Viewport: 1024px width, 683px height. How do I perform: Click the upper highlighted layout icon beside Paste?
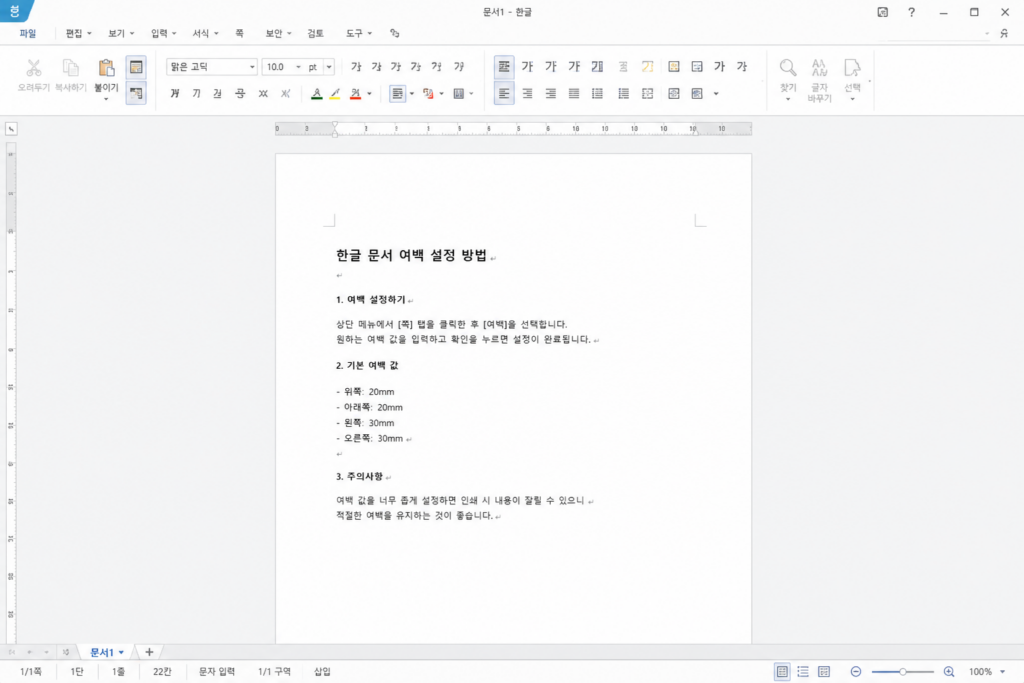pyautogui.click(x=136, y=67)
